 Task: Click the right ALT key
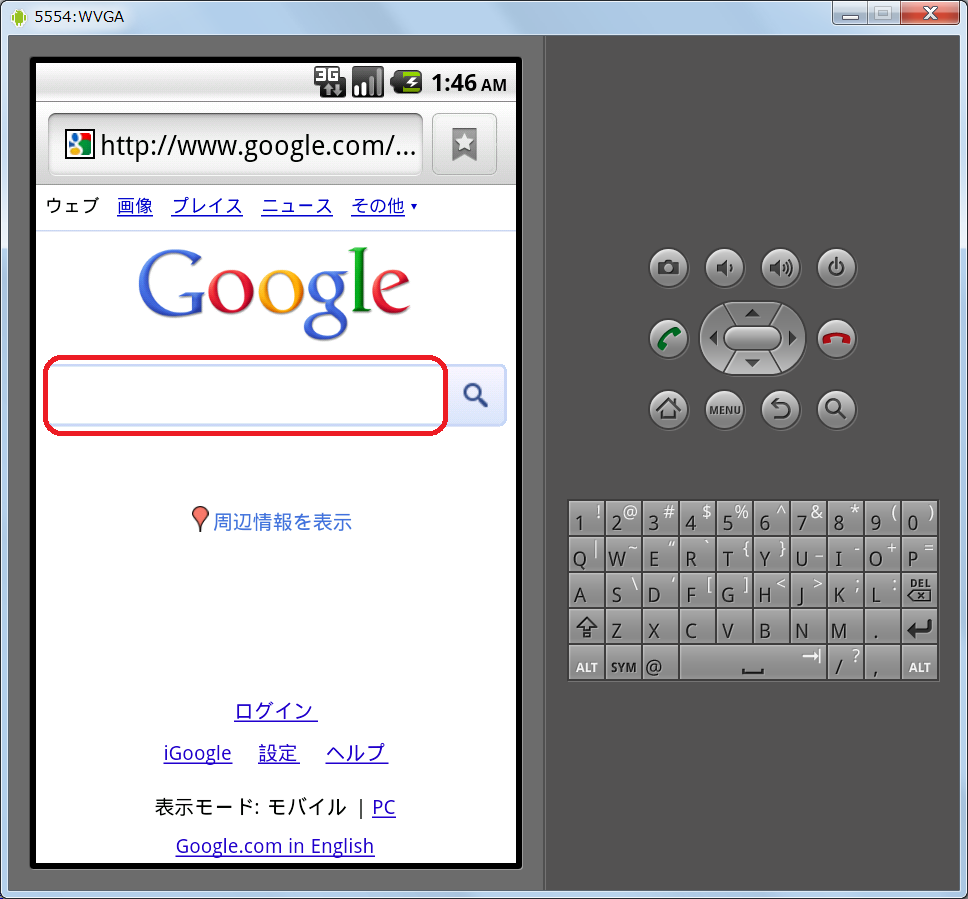pyautogui.click(x=919, y=663)
